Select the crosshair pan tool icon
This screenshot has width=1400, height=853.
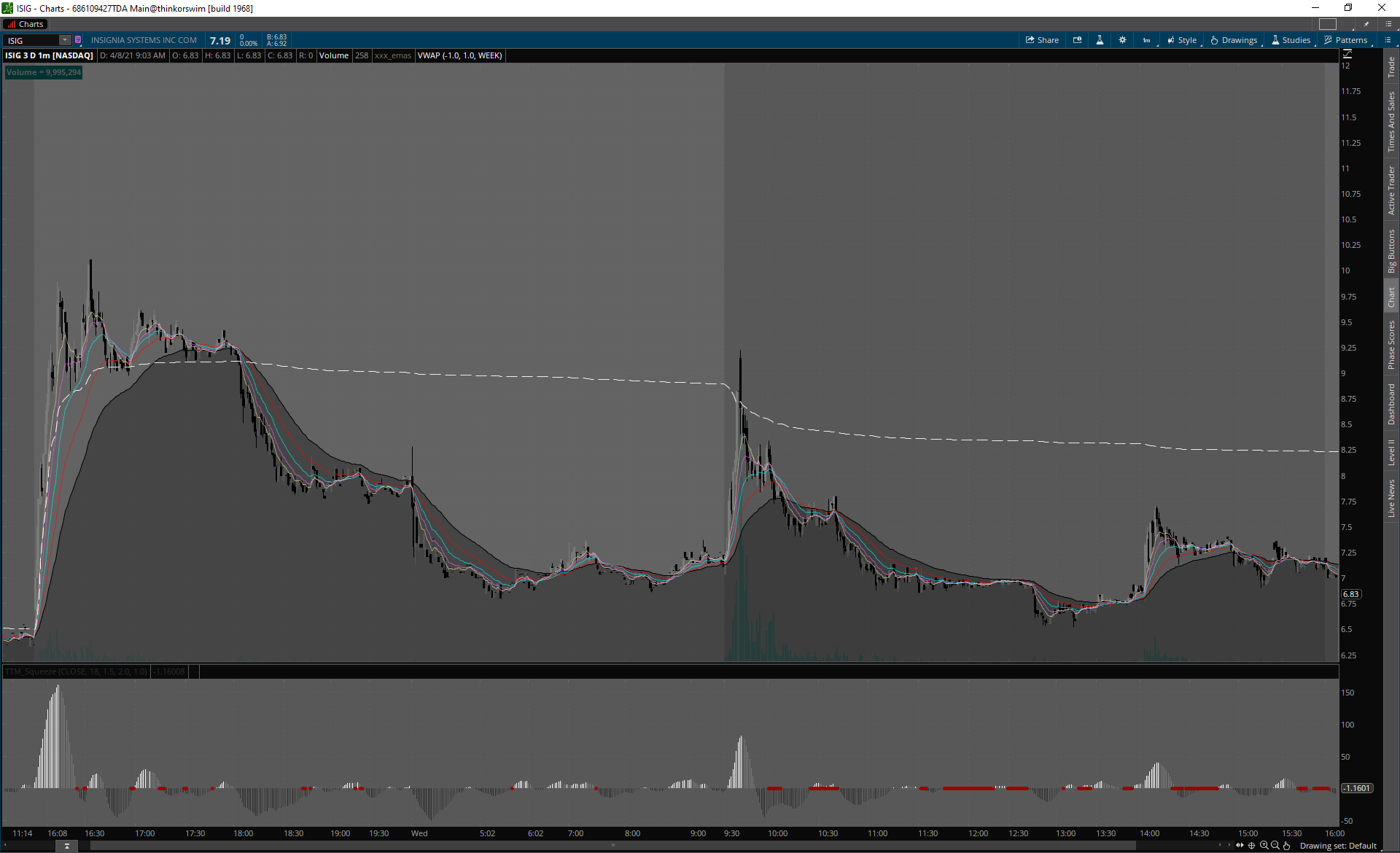pyautogui.click(x=1252, y=846)
